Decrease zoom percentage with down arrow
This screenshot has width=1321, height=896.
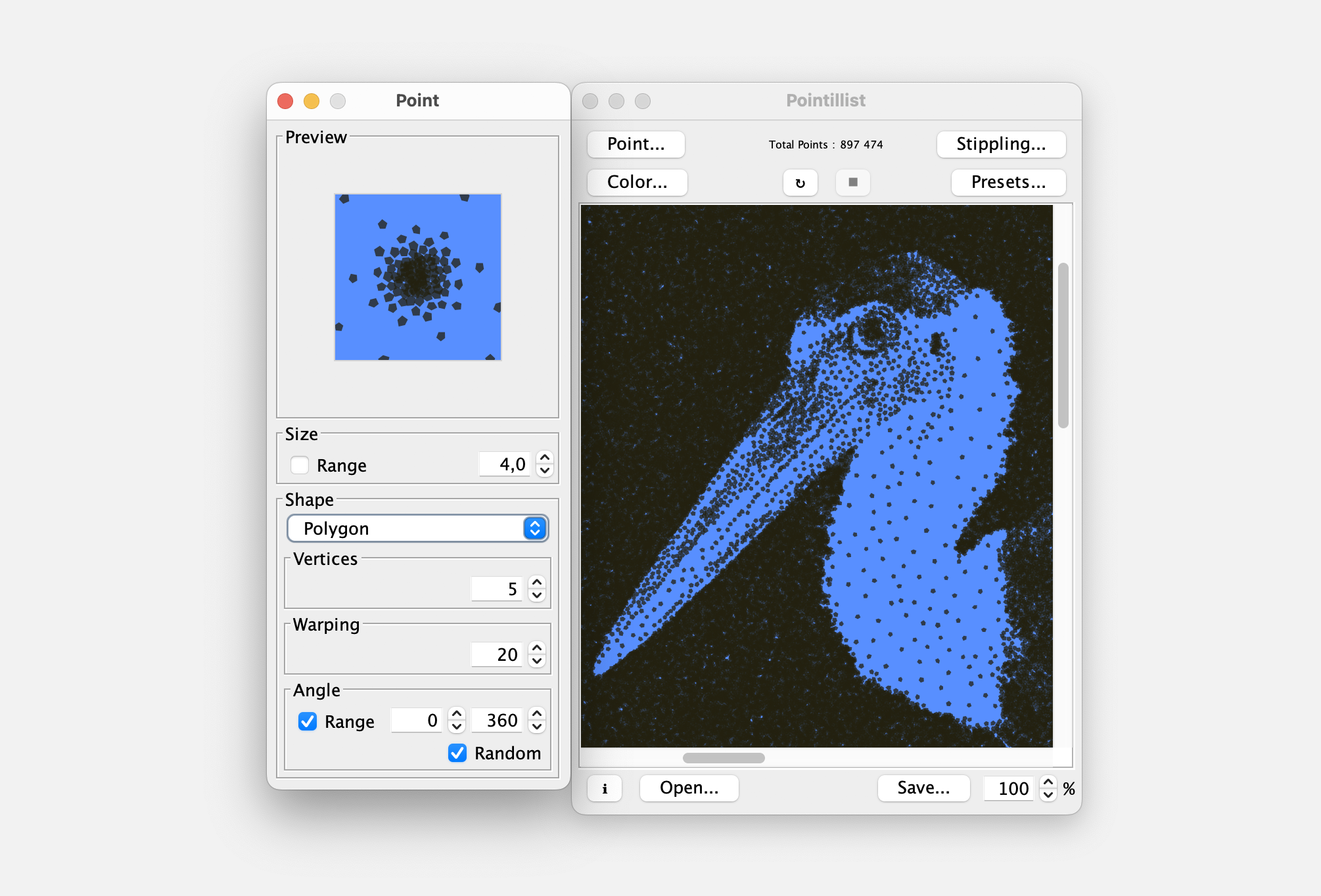click(1048, 795)
